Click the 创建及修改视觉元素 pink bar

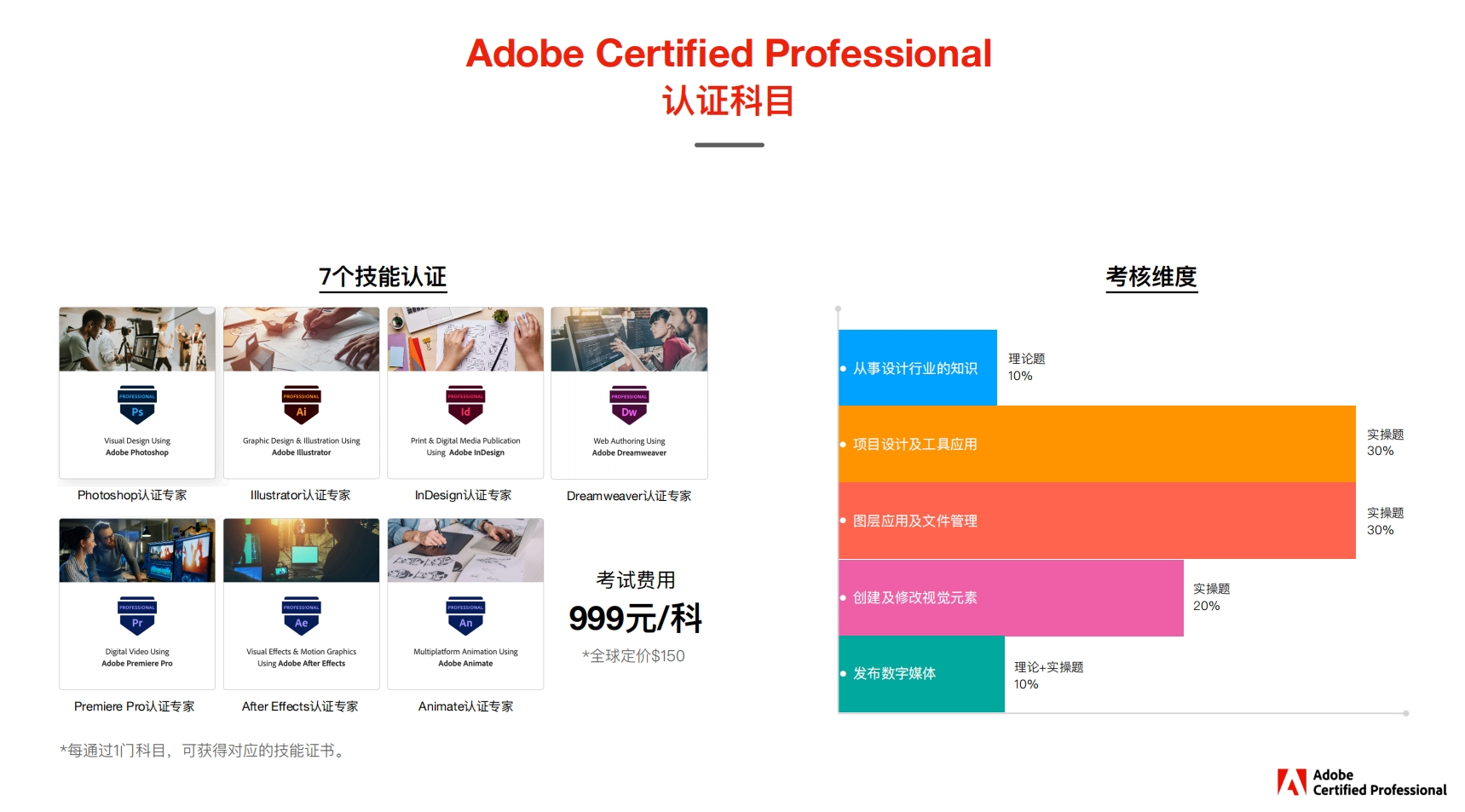click(1010, 596)
